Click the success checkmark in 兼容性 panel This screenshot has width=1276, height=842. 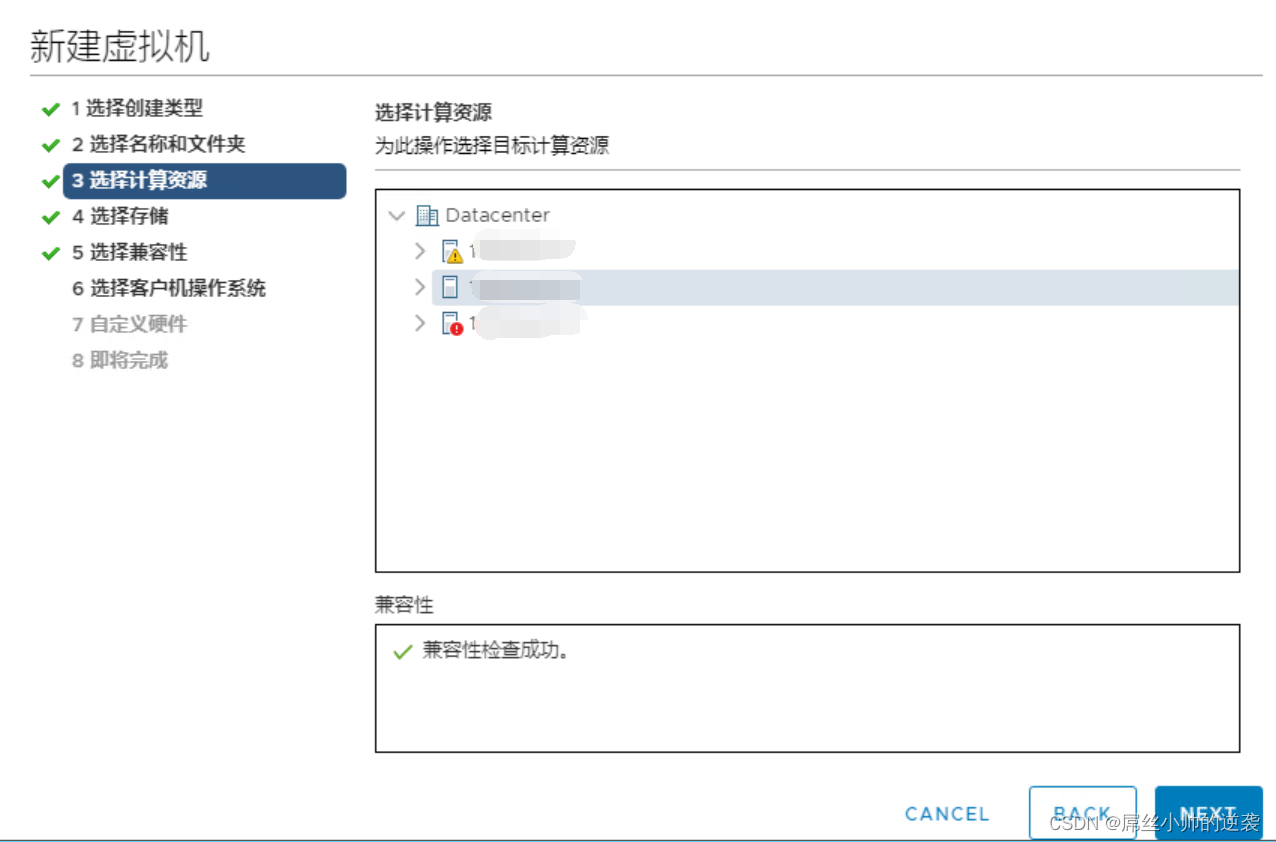click(401, 651)
